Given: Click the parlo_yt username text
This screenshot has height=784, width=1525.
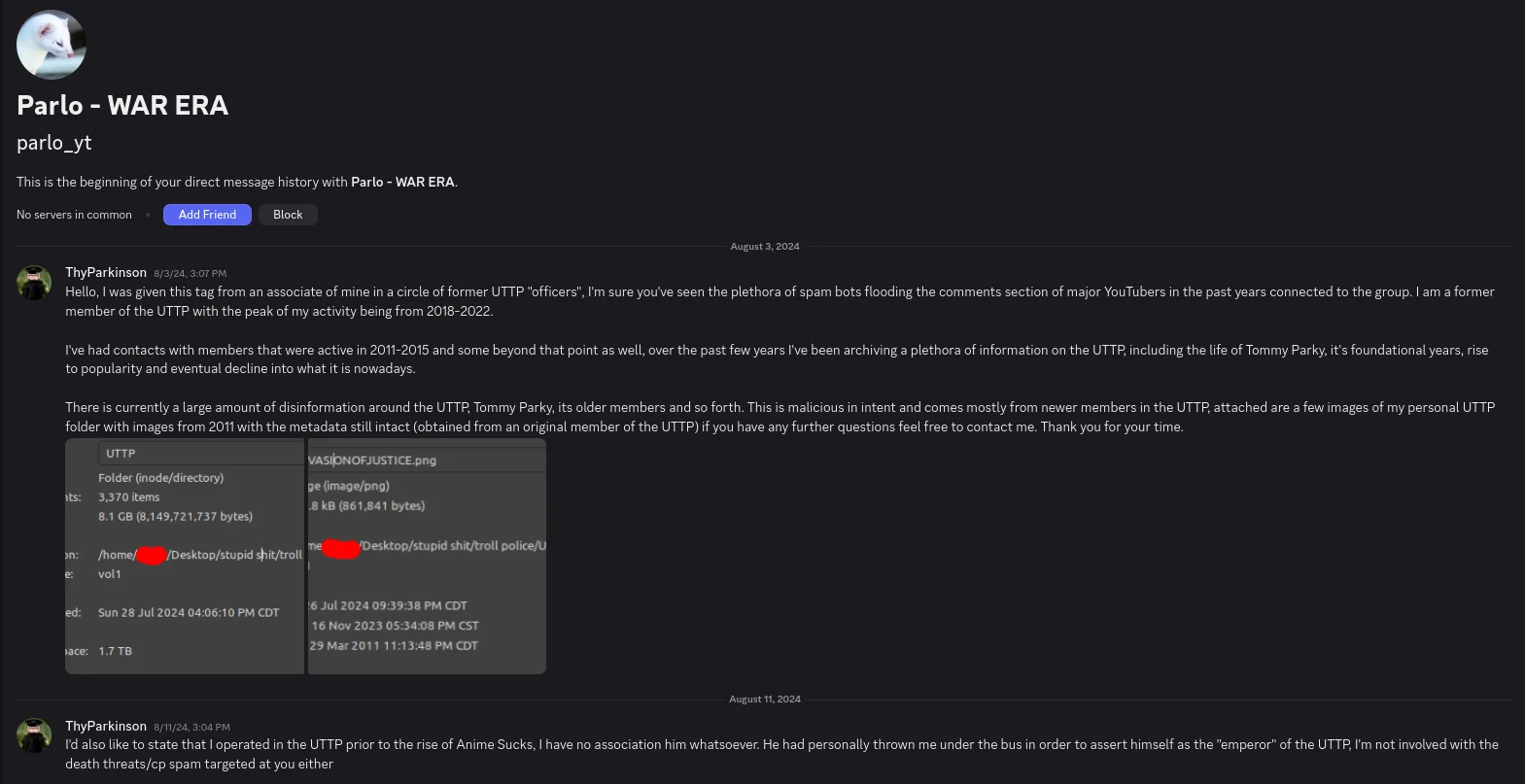Looking at the screenshot, I should [54, 143].
